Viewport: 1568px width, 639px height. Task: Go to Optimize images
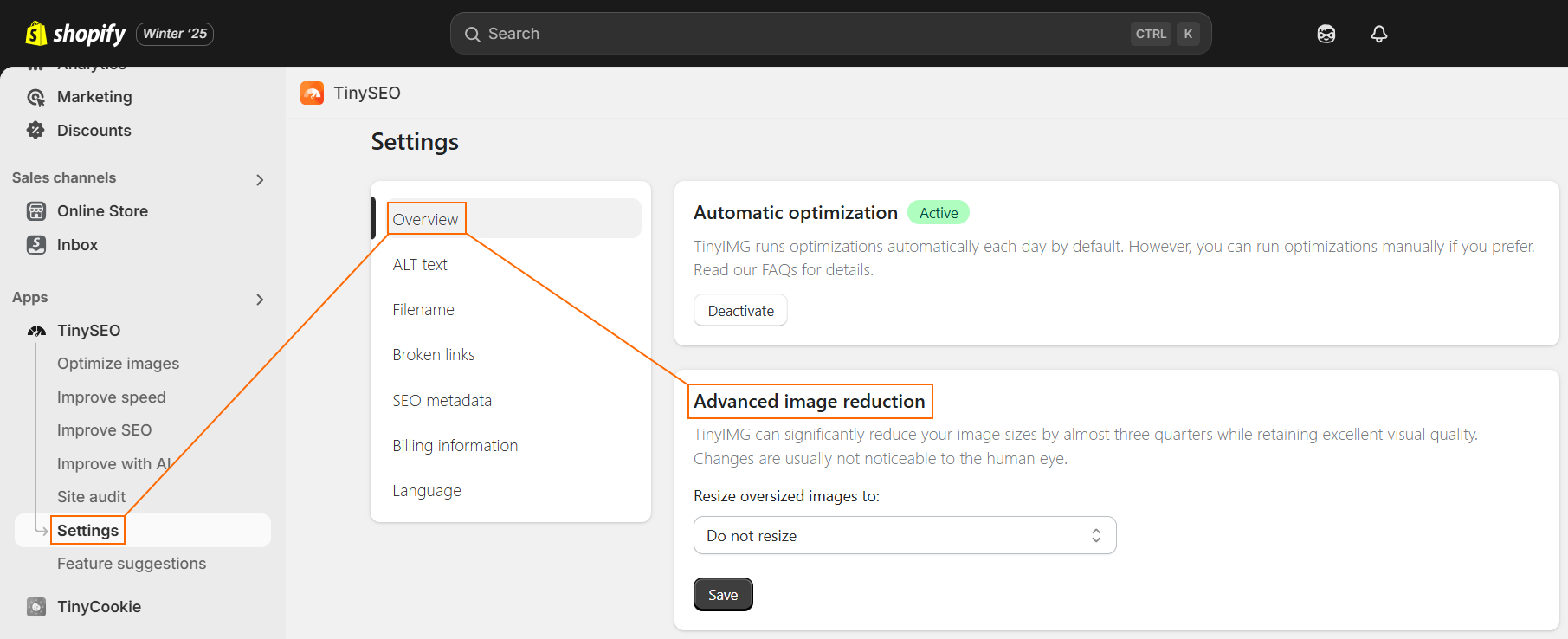point(118,364)
